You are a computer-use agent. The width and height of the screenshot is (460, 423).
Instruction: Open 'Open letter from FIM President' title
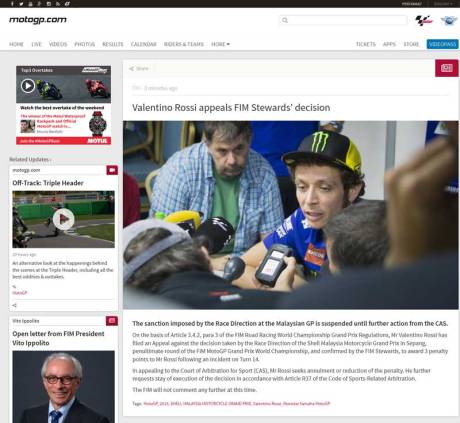pos(58,338)
